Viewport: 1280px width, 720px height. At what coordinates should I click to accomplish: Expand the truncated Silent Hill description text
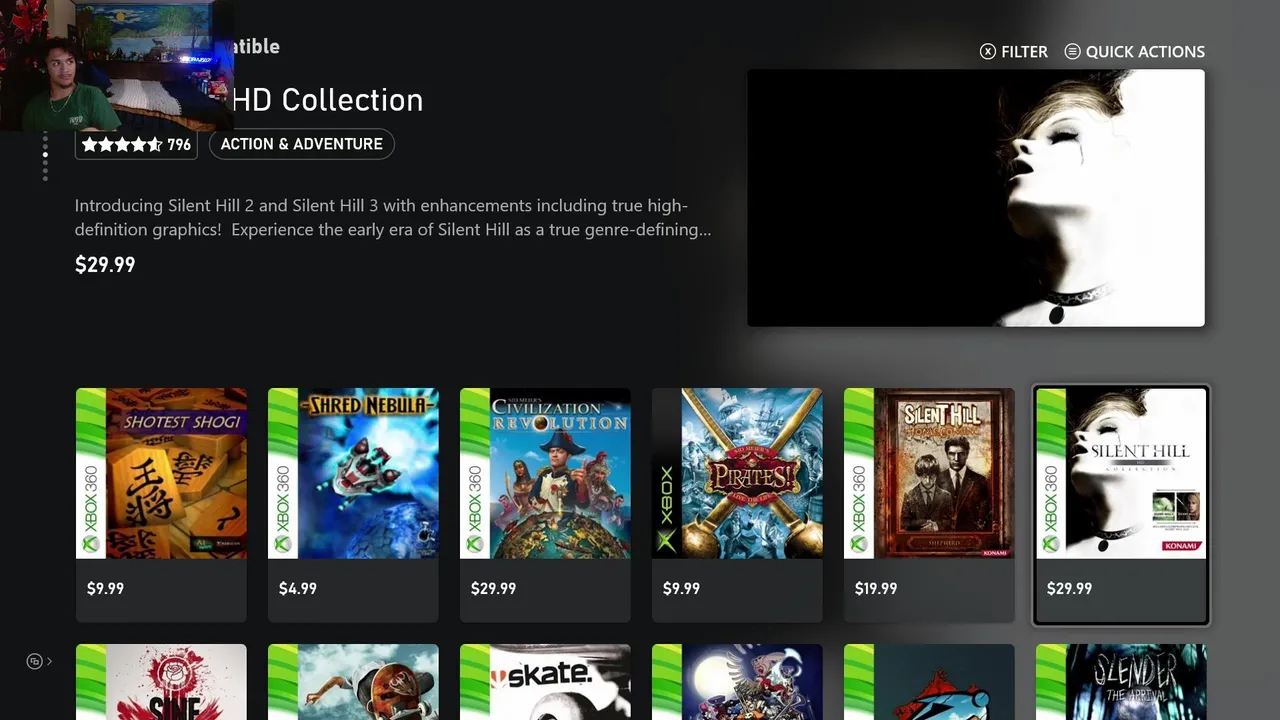tap(393, 218)
